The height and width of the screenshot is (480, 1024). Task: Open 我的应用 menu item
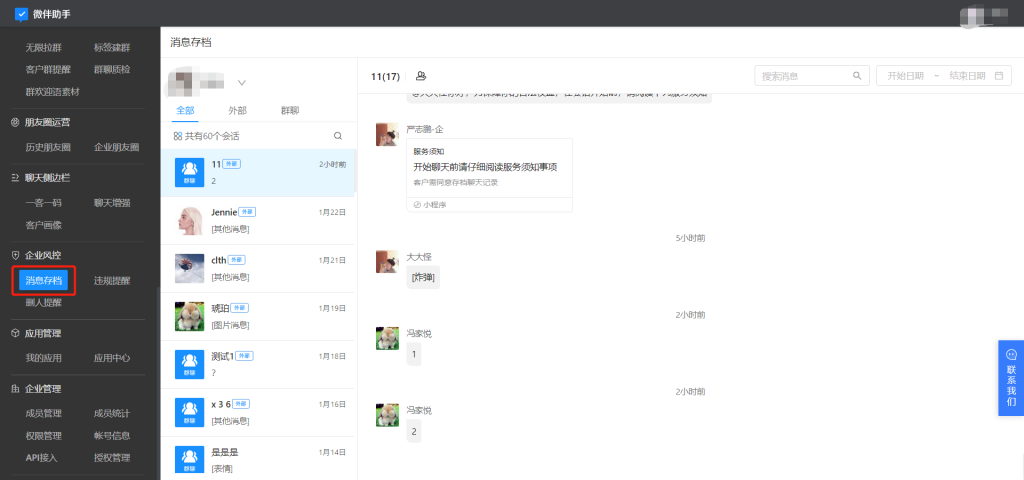pos(44,359)
